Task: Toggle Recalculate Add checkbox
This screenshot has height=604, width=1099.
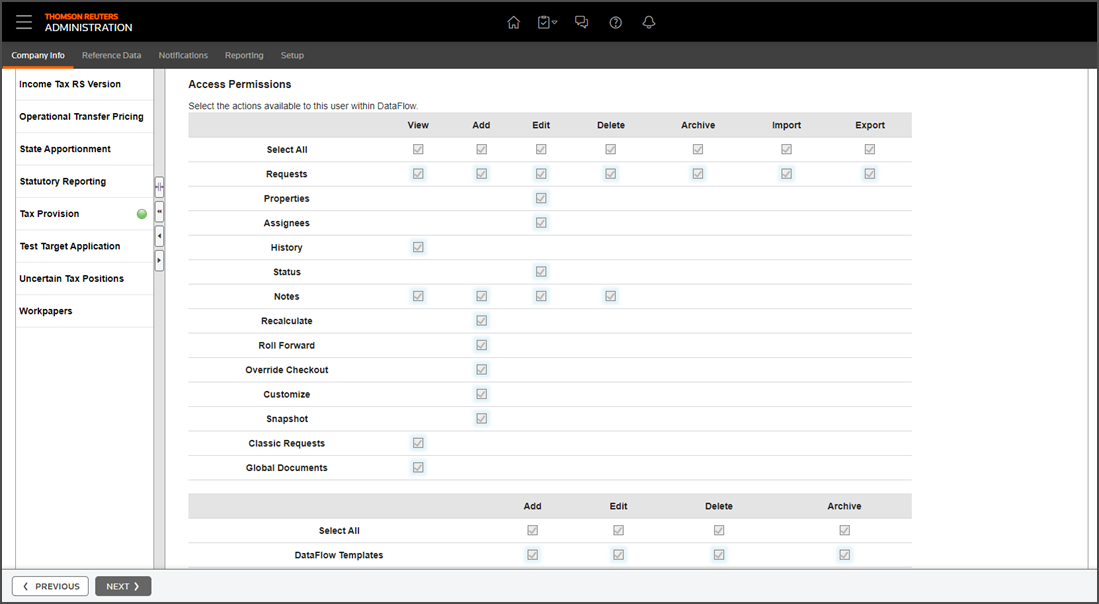Action: [482, 321]
